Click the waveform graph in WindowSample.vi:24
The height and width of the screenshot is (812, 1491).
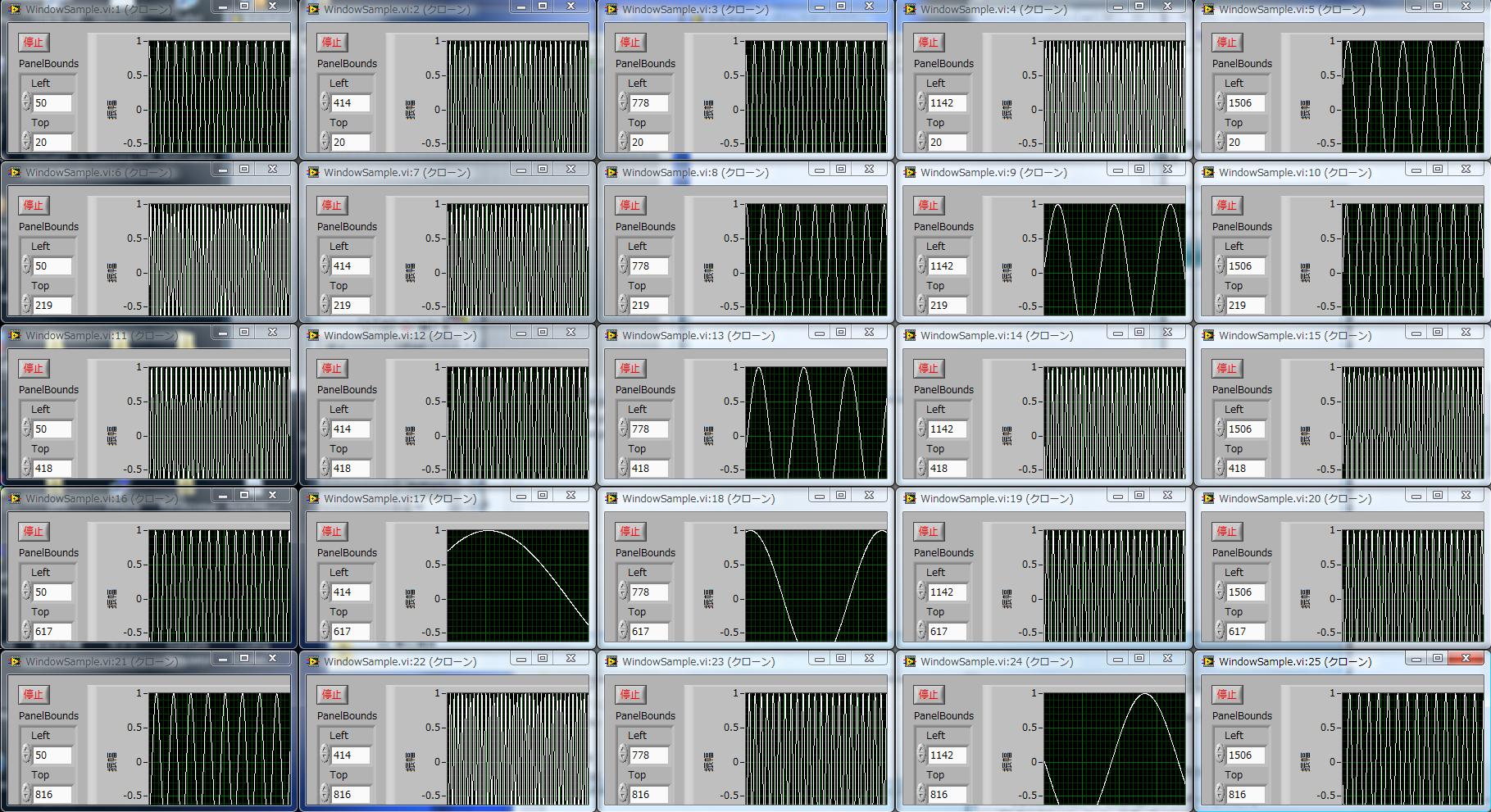tap(1115, 748)
